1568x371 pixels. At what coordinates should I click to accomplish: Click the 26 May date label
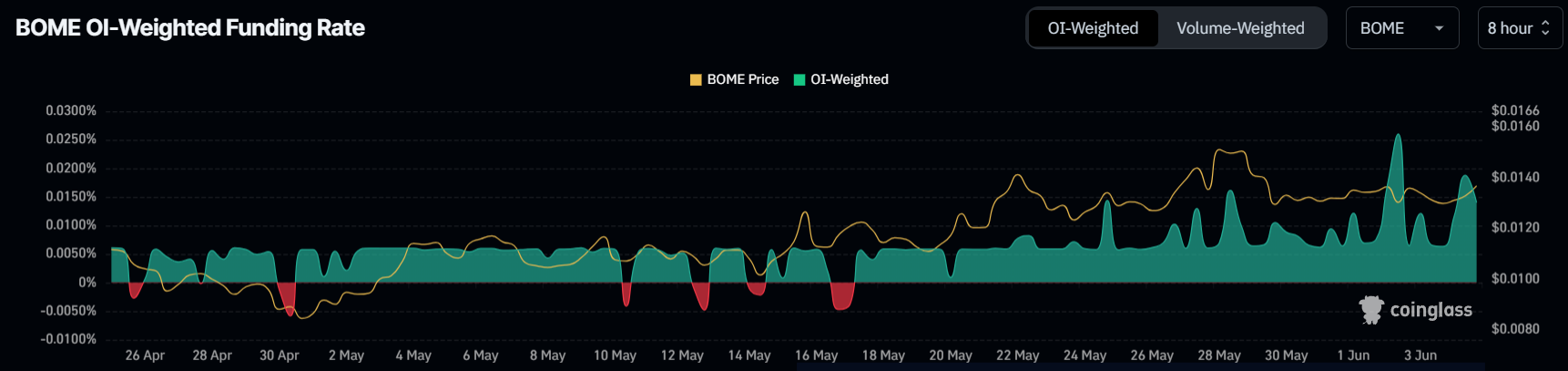pyautogui.click(x=1152, y=356)
